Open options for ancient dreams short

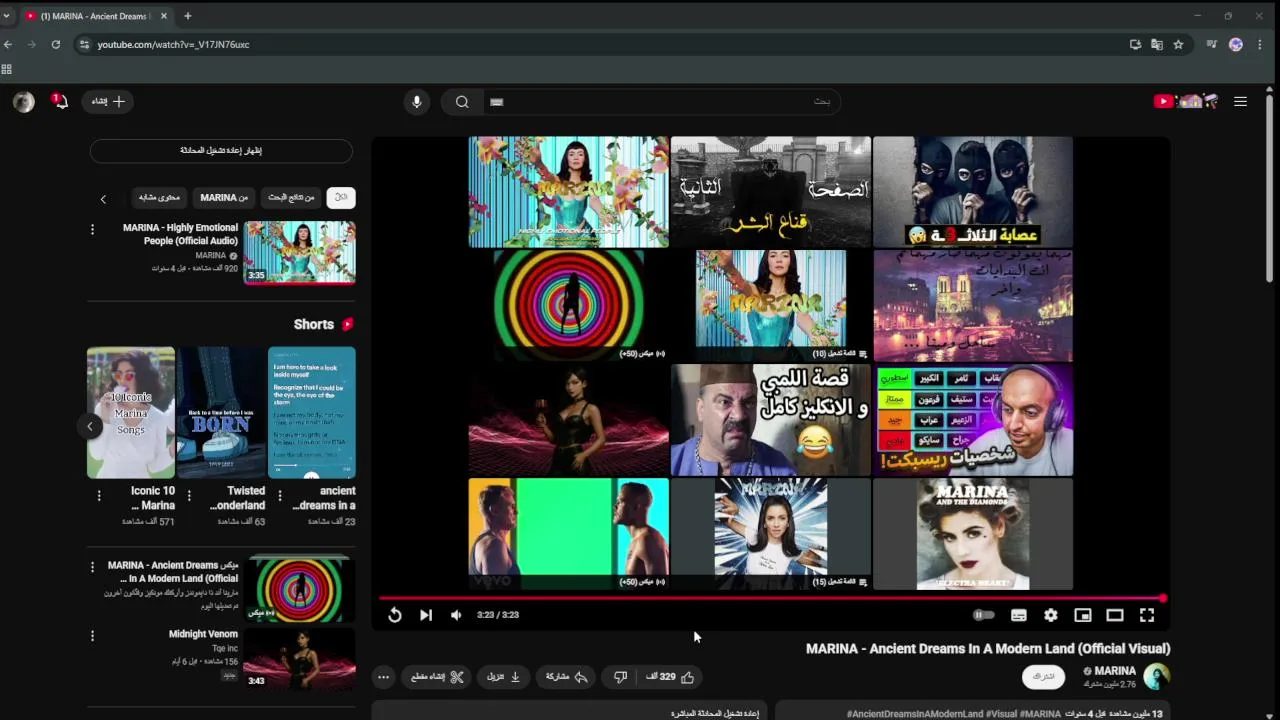[279, 496]
